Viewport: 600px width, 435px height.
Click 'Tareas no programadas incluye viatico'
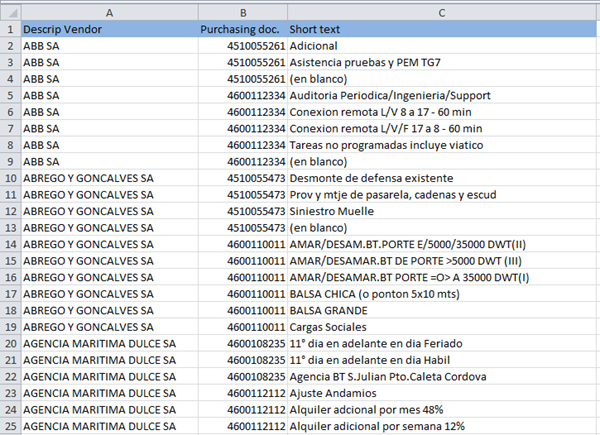point(442,145)
